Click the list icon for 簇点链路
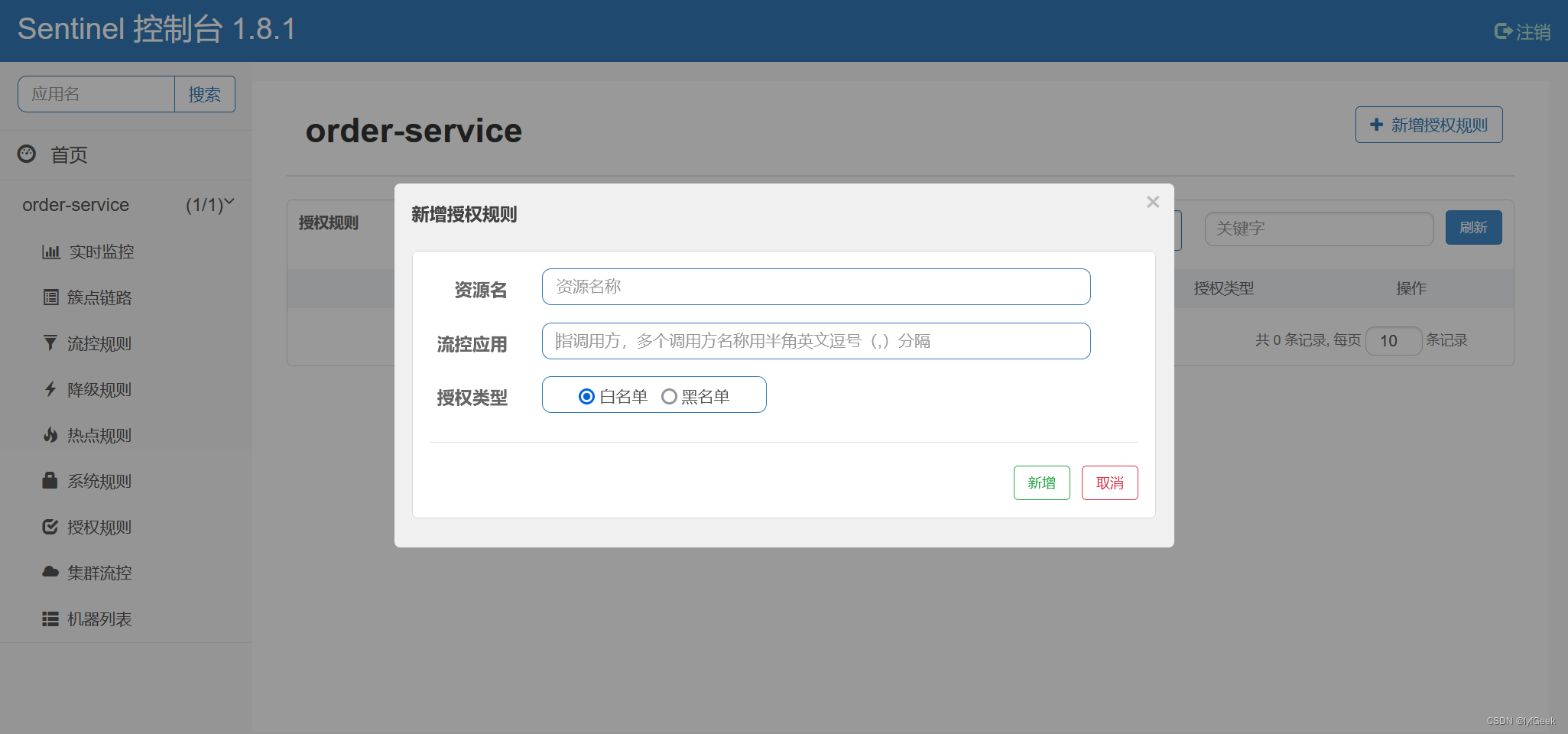Screen dimensions: 1568x734 click(50, 297)
